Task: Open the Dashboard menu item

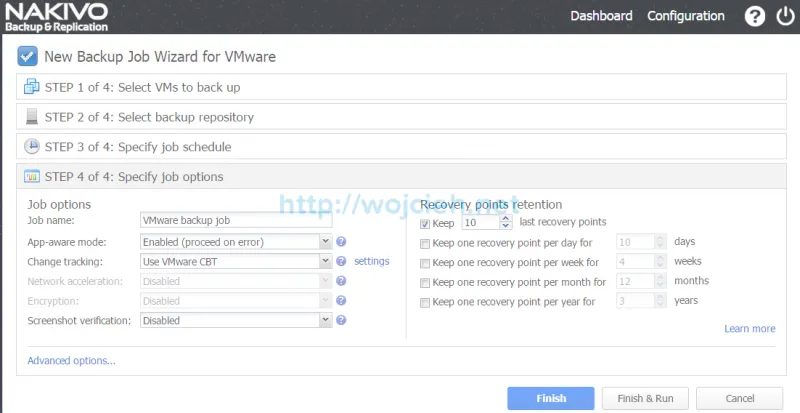Action: pos(601,16)
